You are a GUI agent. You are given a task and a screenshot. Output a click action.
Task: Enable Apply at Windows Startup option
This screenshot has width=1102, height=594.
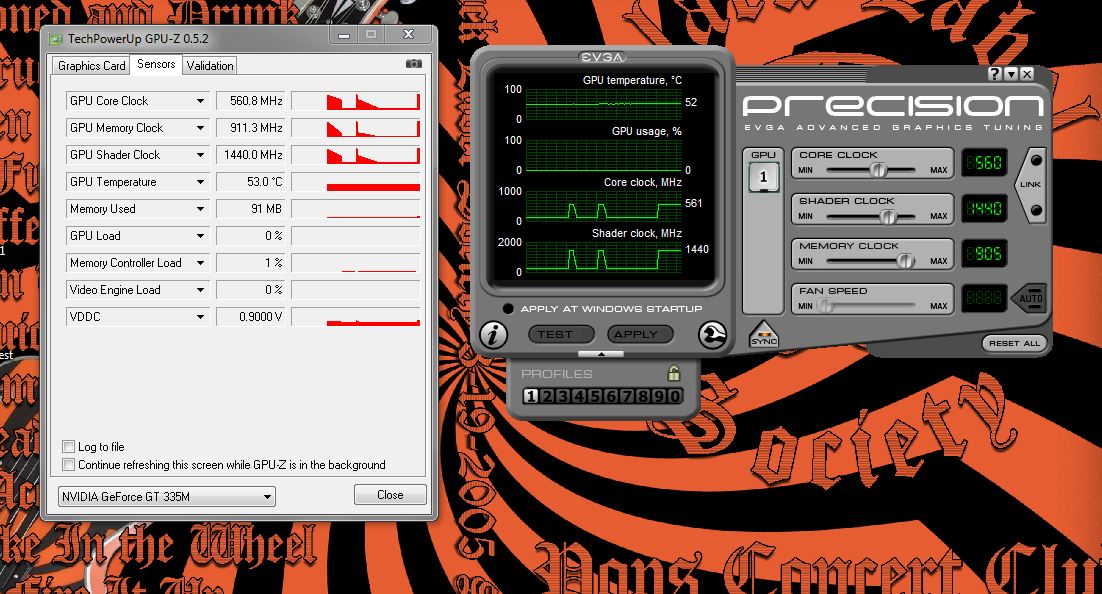pos(509,309)
